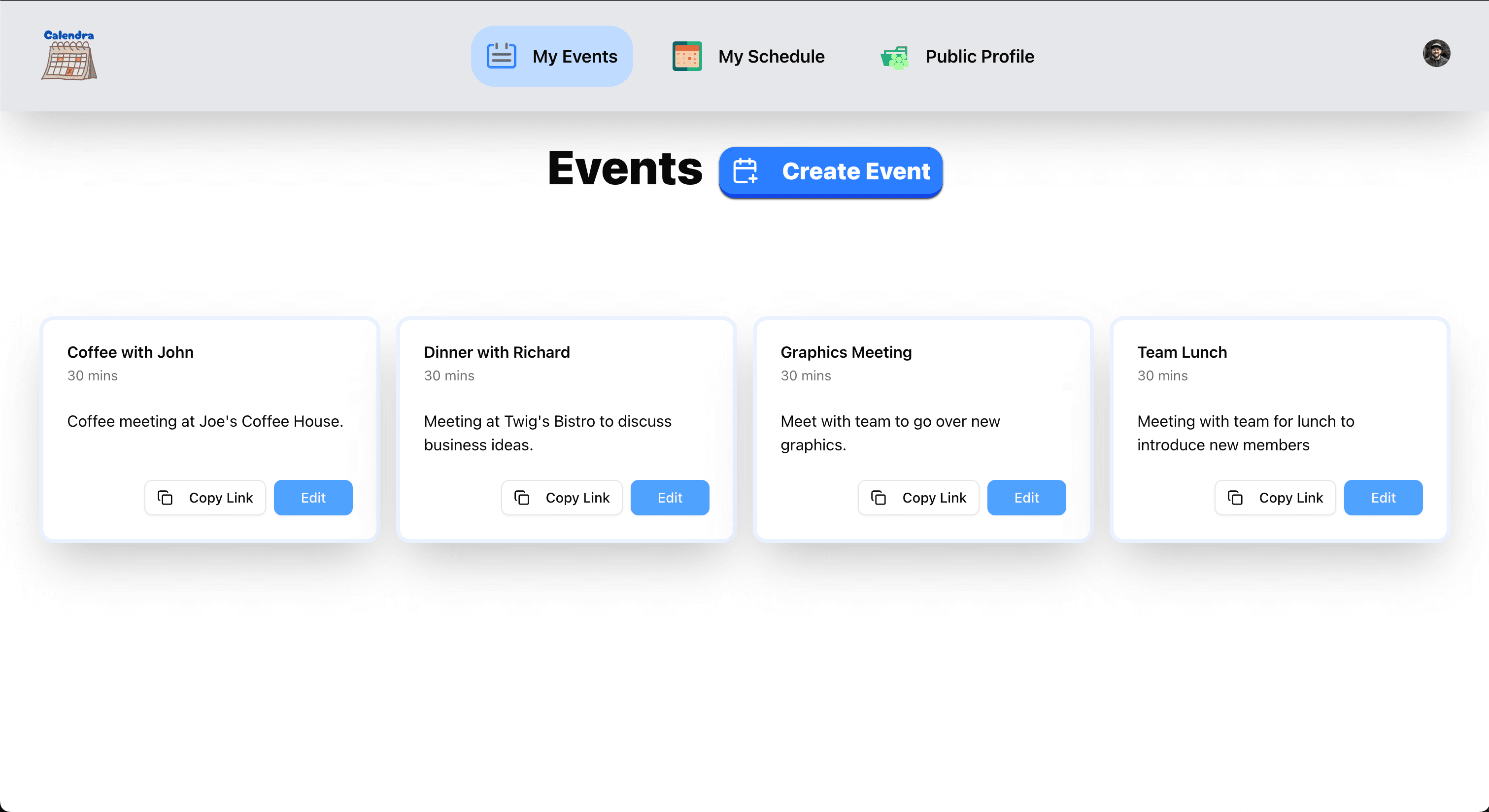Viewport: 1489px width, 812px height.
Task: Select the 'Graphics Meeting' title
Action: coord(846,353)
